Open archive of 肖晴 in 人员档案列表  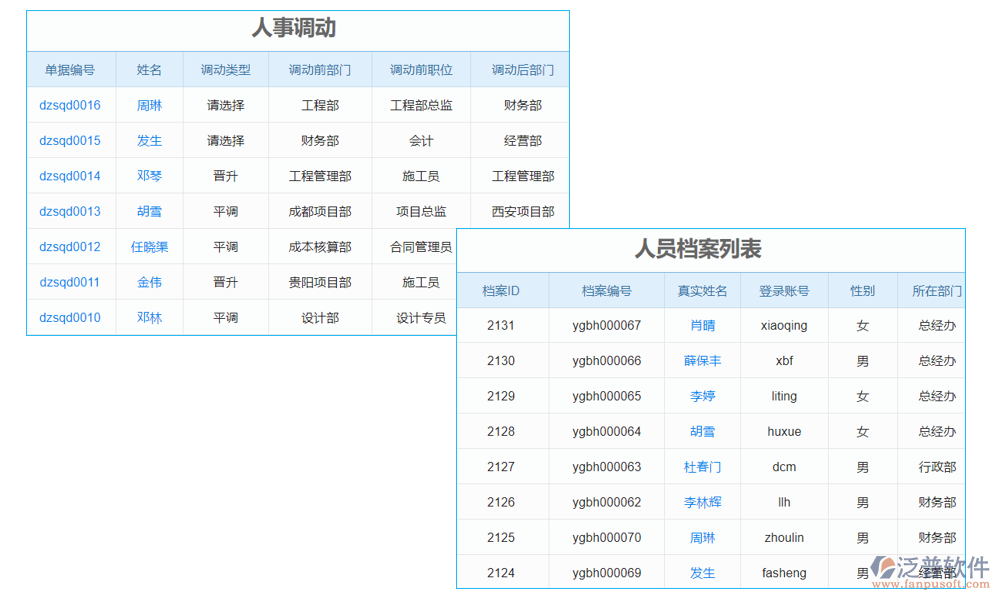(702, 325)
